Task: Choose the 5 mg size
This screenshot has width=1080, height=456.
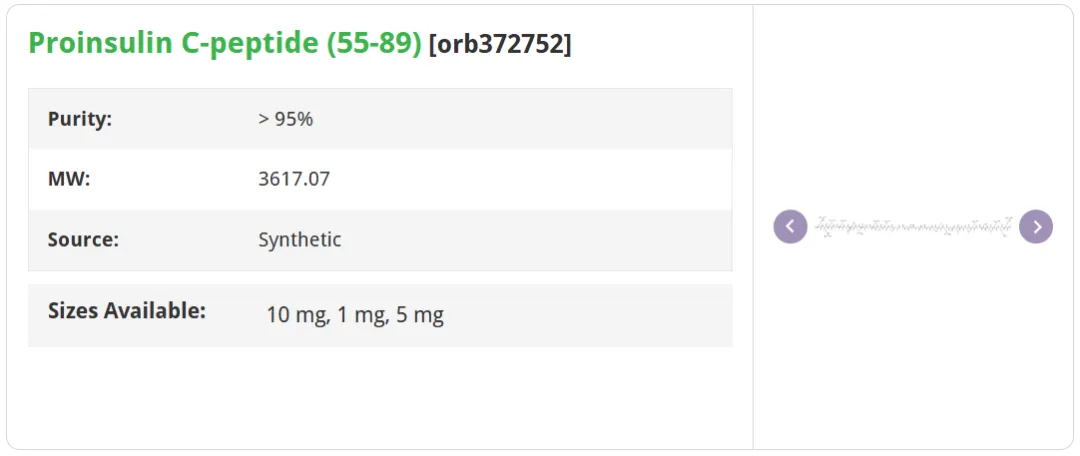Action: coord(420,315)
